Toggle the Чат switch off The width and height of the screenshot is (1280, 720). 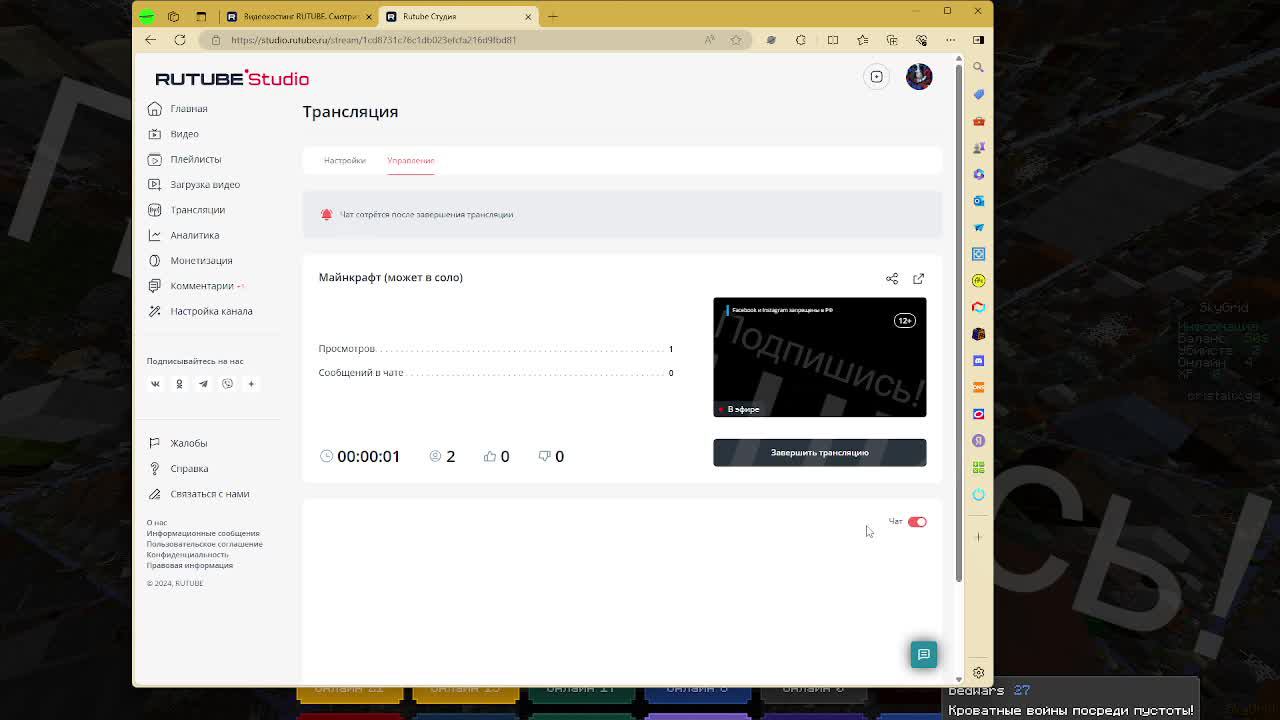pyautogui.click(x=917, y=522)
